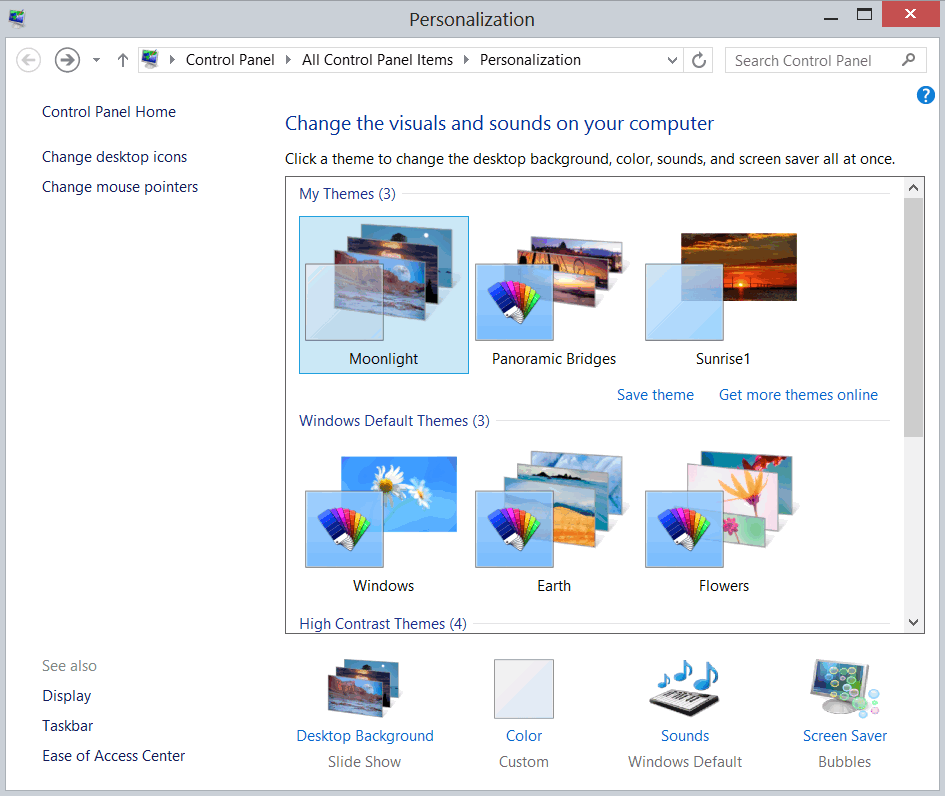The height and width of the screenshot is (796, 945).
Task: Click All Control Panel Items breadcrumb
Action: pyautogui.click(x=377, y=60)
